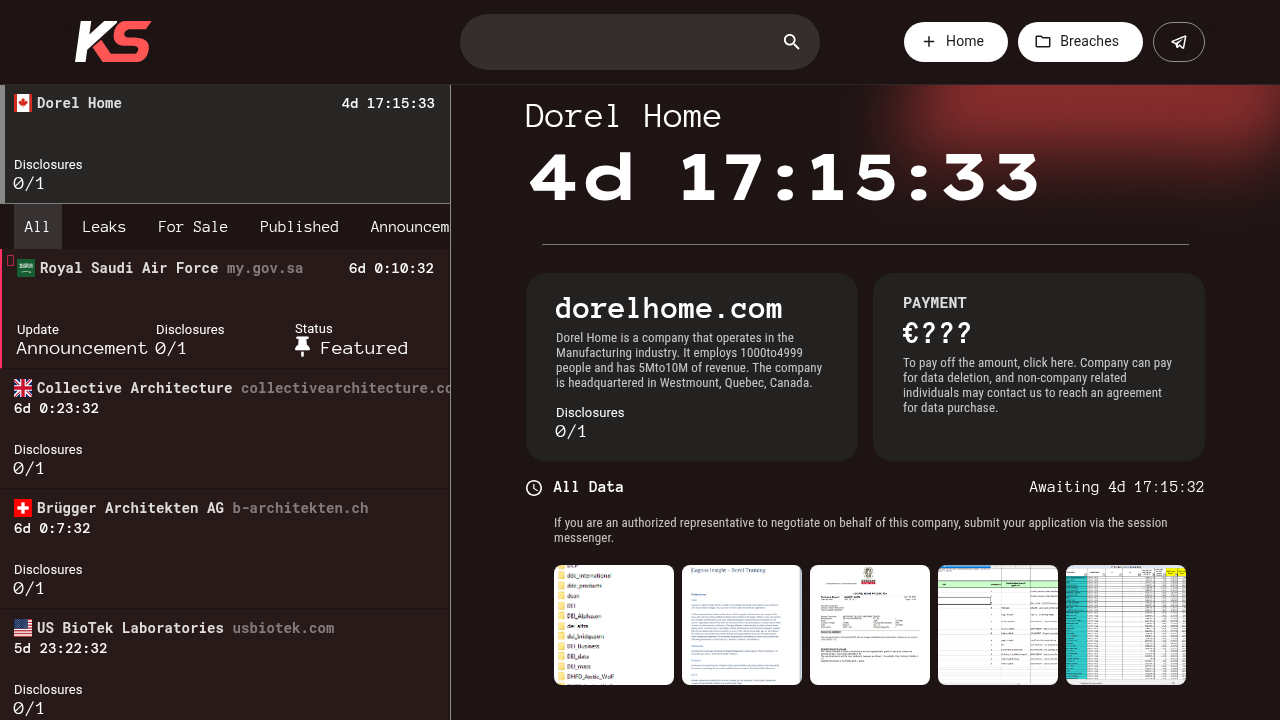Click the Featured status text
Viewport: 1280px width, 720px height.
pos(364,348)
